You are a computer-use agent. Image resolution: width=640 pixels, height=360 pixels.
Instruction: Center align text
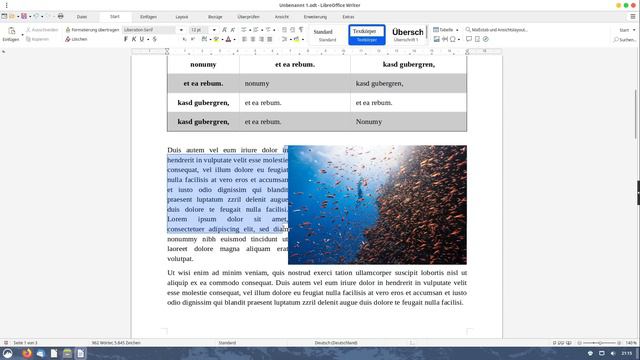click(x=253, y=39)
